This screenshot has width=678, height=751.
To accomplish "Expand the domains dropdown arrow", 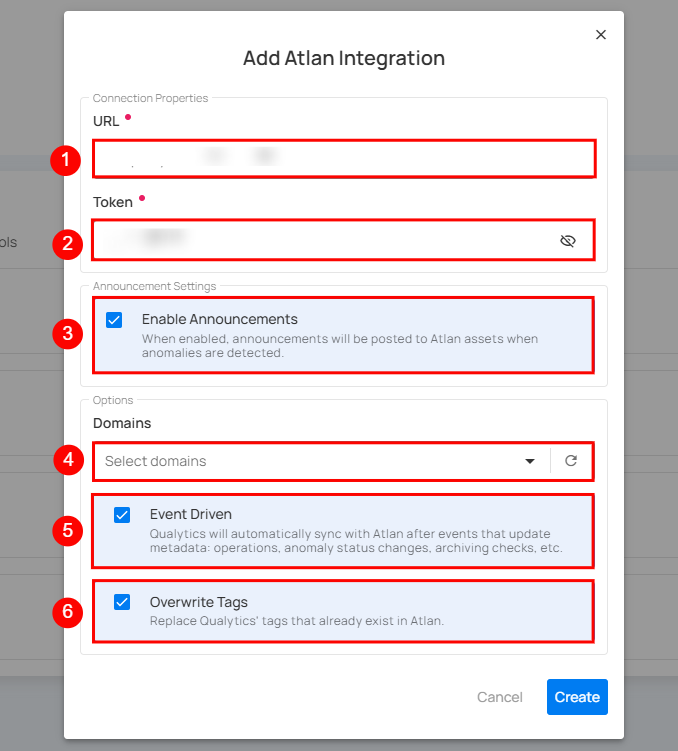I will [530, 461].
